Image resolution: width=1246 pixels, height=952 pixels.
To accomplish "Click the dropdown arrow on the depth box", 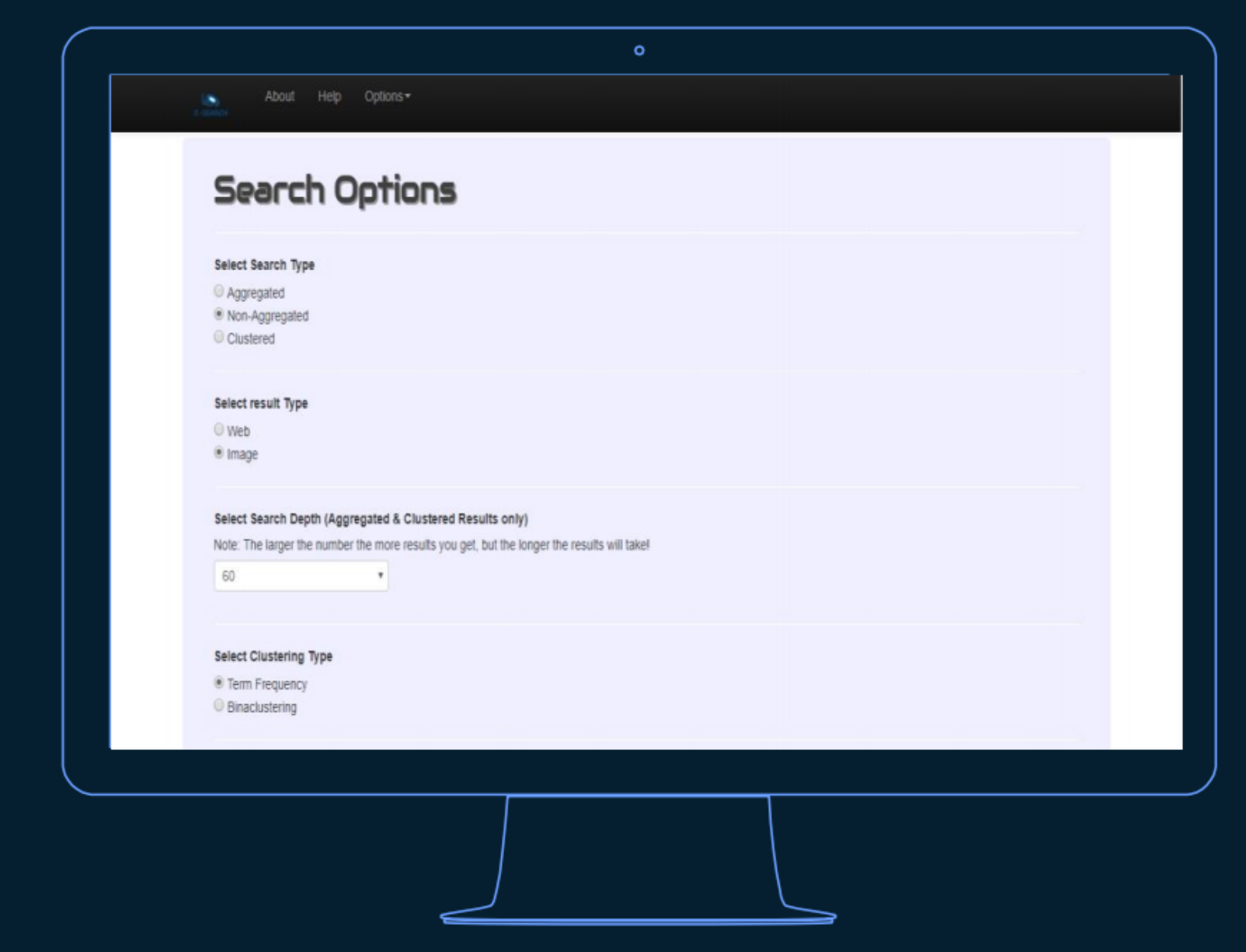I will (x=380, y=575).
